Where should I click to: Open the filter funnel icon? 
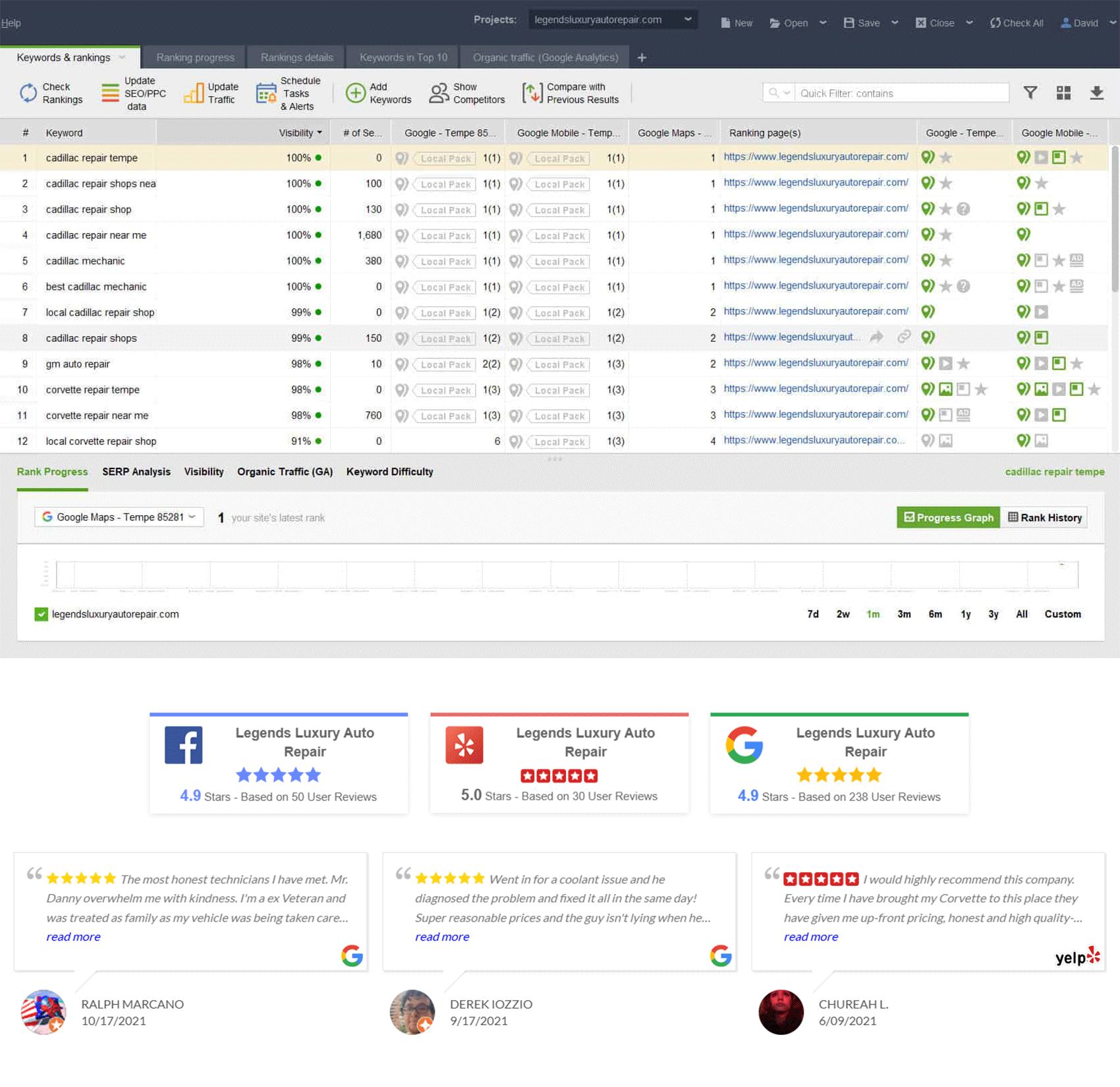click(x=1030, y=93)
